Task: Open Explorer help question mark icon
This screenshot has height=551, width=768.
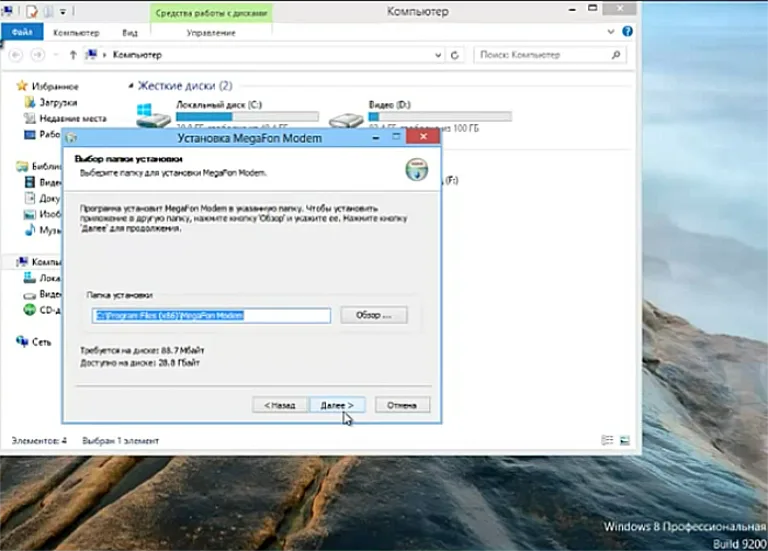Action: 627,31
